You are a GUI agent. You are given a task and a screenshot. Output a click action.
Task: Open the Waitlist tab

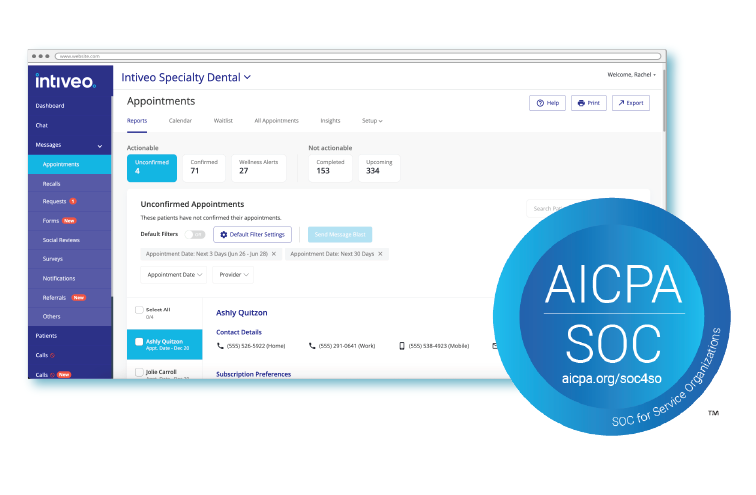[223, 121]
